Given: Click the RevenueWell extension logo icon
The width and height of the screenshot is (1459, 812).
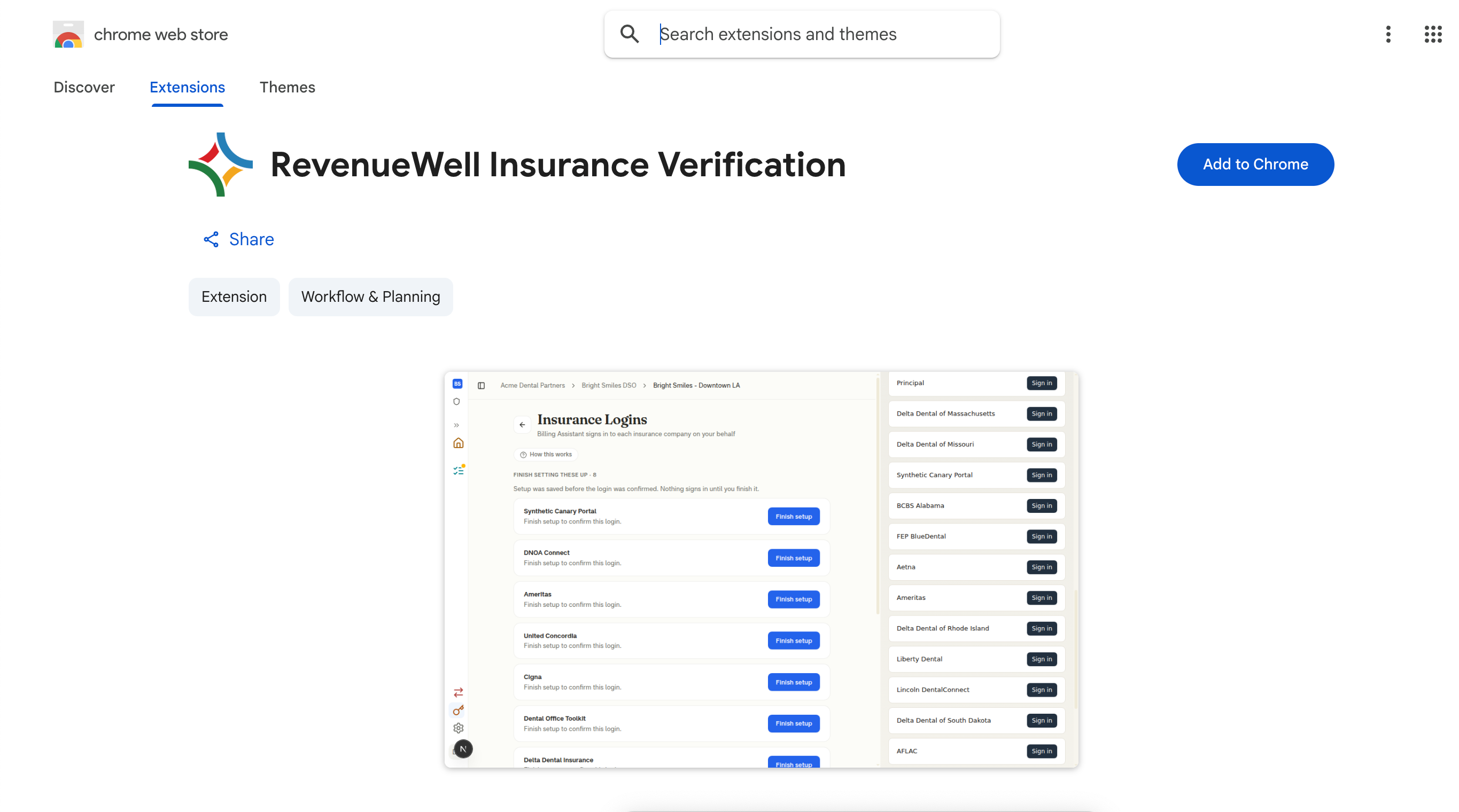Looking at the screenshot, I should pyautogui.click(x=221, y=165).
